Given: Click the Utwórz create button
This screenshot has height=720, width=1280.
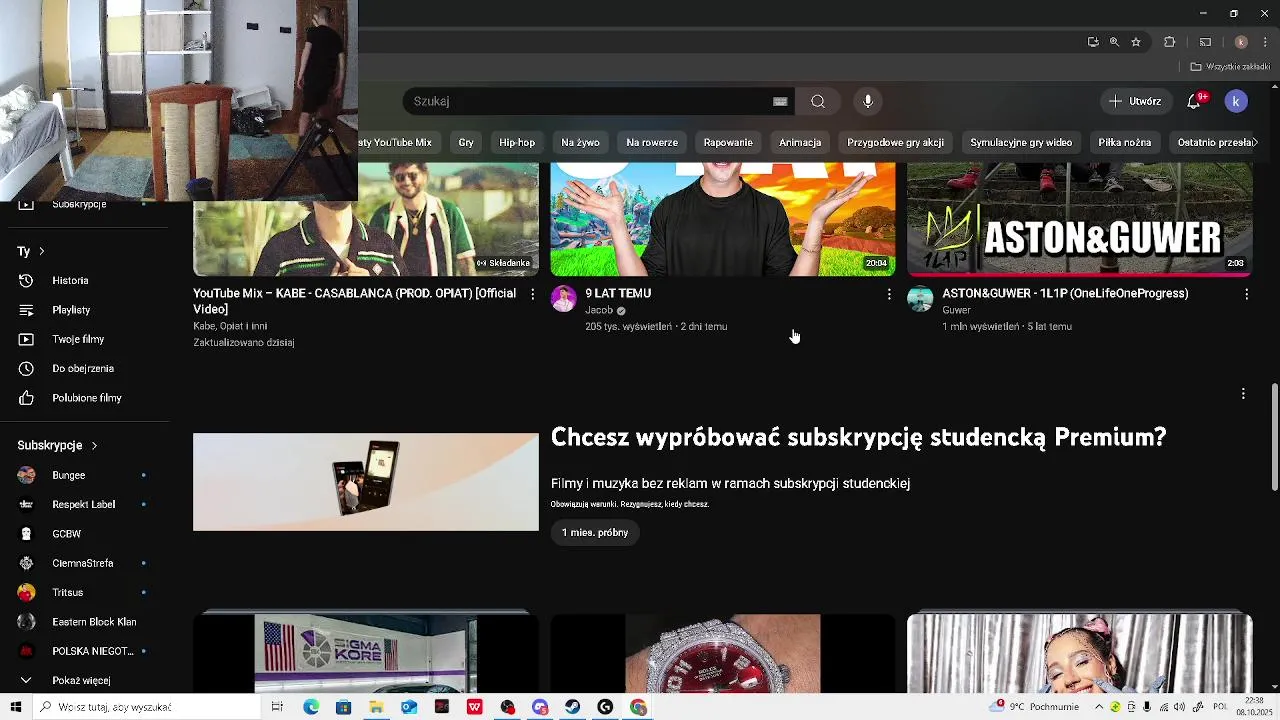Looking at the screenshot, I should click(1135, 101).
